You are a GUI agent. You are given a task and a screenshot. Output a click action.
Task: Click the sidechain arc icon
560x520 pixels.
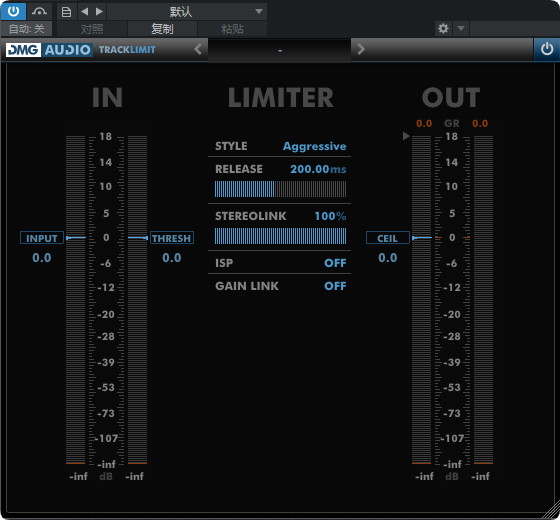39,11
